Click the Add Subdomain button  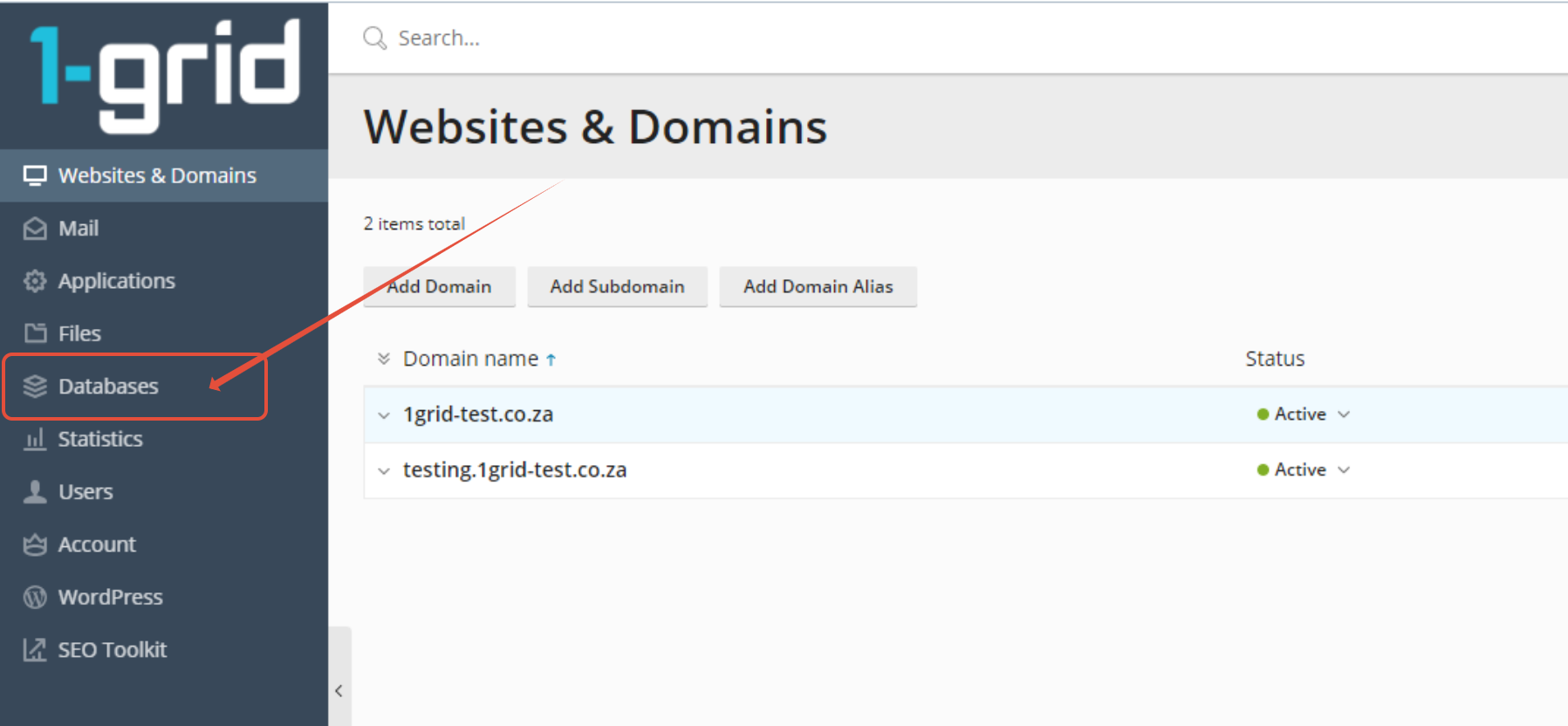pos(617,286)
